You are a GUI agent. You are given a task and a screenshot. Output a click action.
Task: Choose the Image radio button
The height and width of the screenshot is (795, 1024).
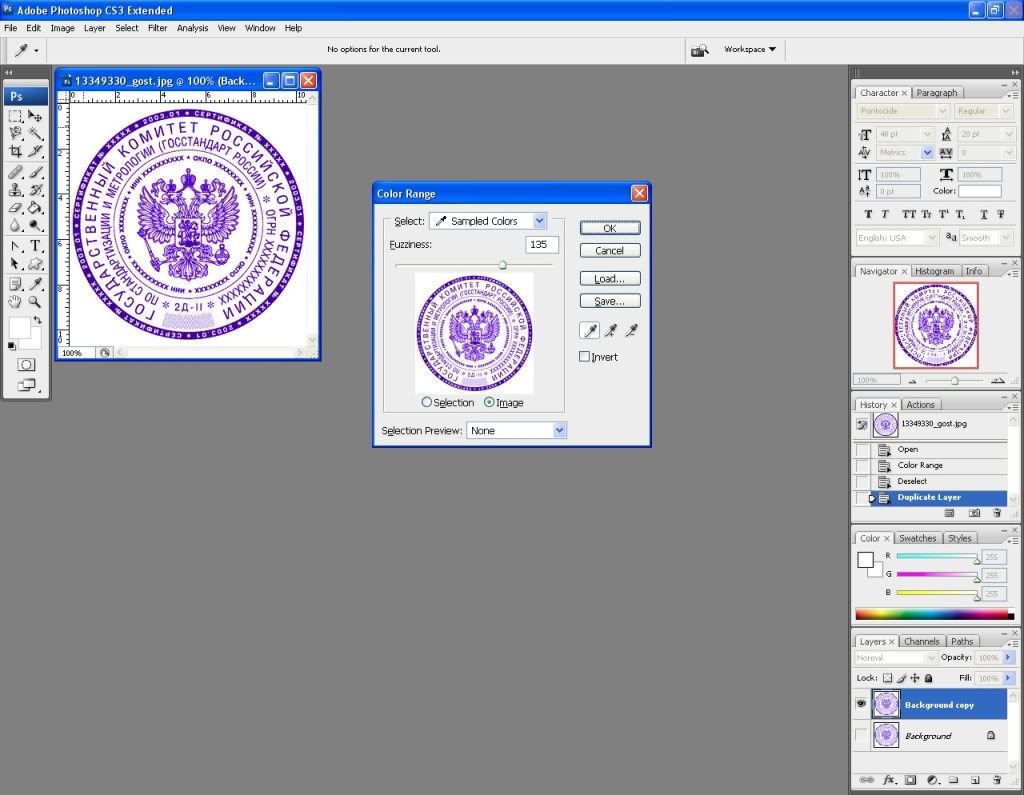pyautogui.click(x=488, y=402)
